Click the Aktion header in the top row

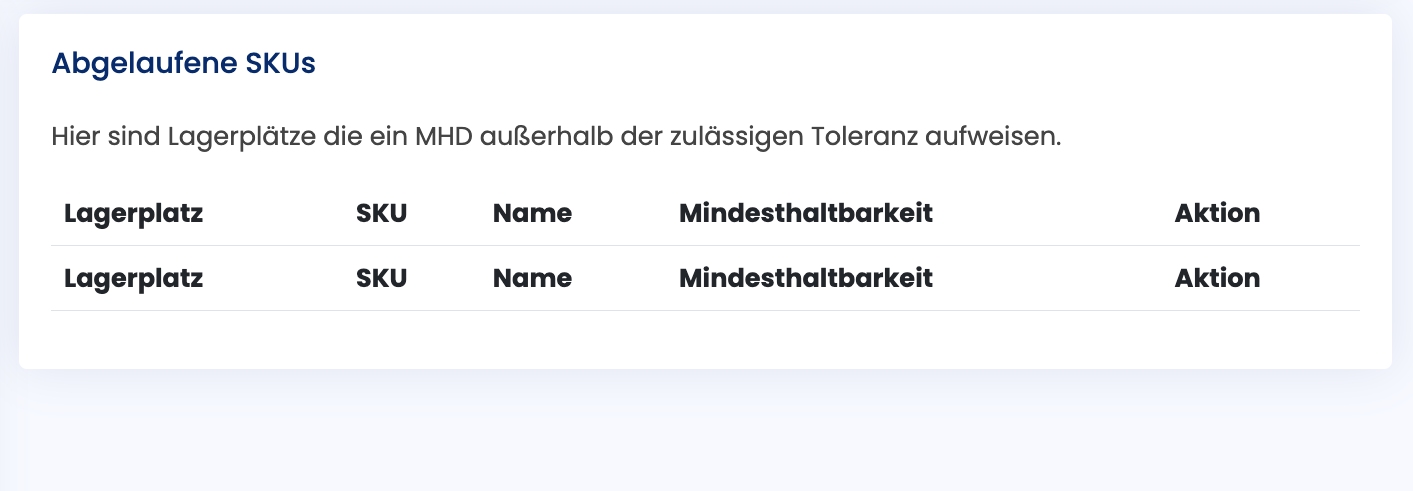(x=1217, y=213)
